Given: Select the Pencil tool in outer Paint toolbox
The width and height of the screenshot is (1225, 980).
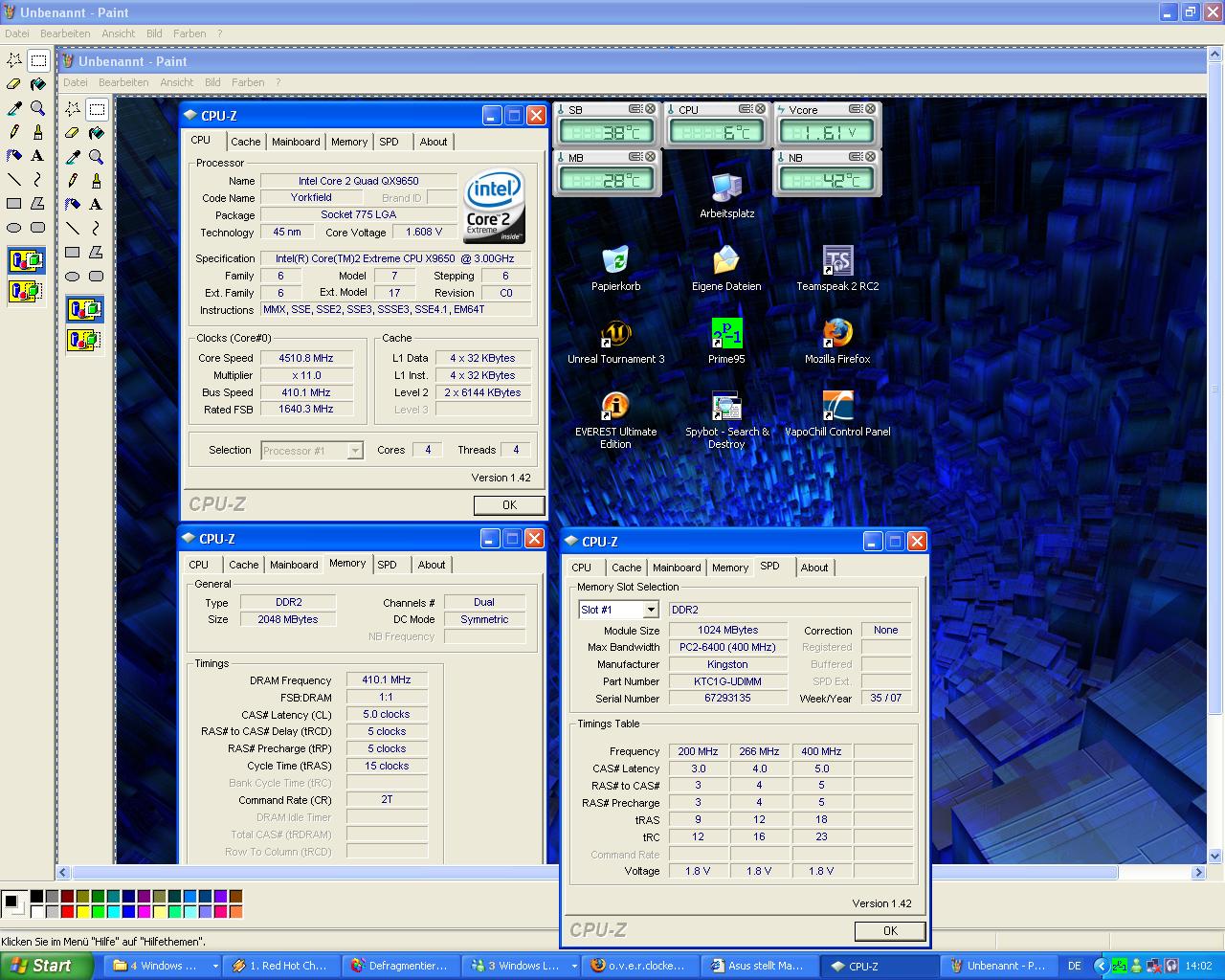Looking at the screenshot, I should 14,132.
